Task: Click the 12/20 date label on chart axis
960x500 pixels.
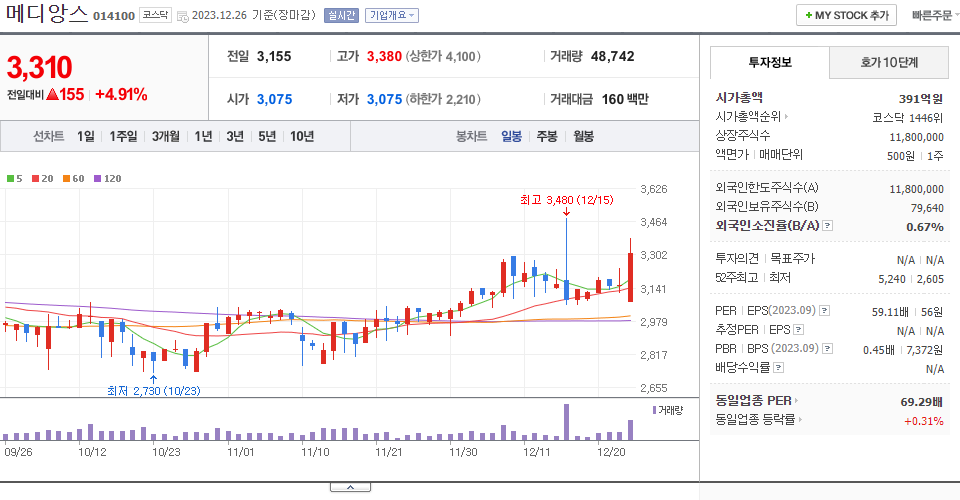Action: coord(611,452)
